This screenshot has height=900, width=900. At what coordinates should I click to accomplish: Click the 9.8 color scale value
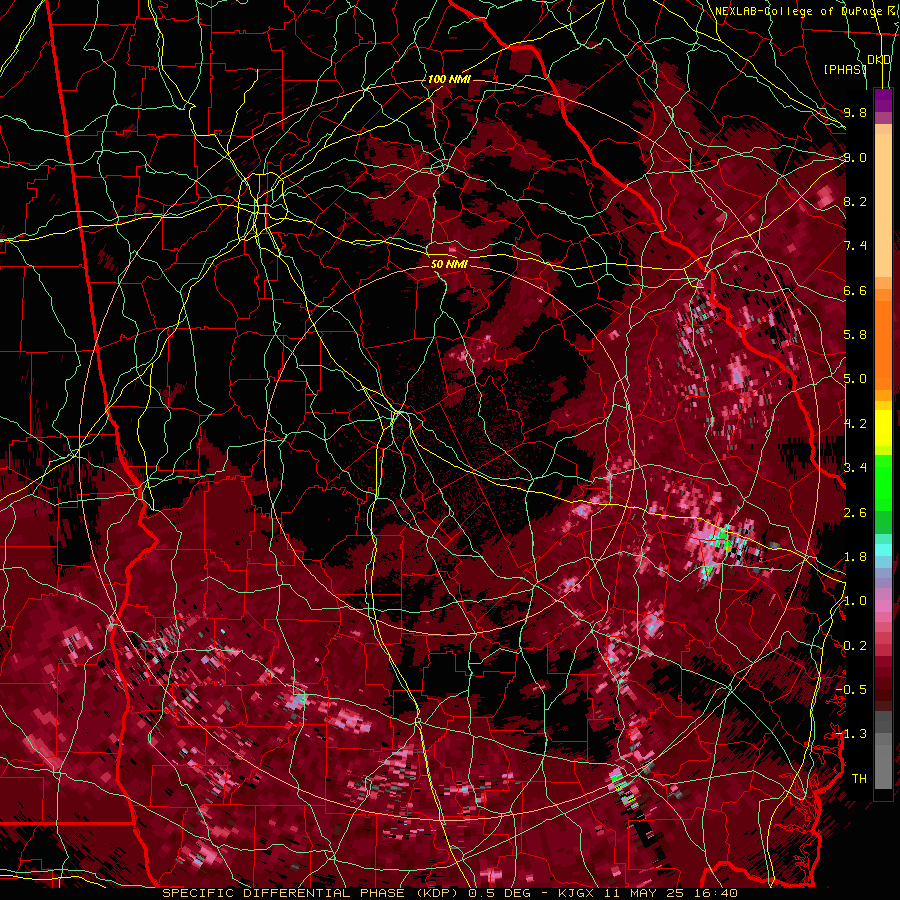tap(855, 112)
